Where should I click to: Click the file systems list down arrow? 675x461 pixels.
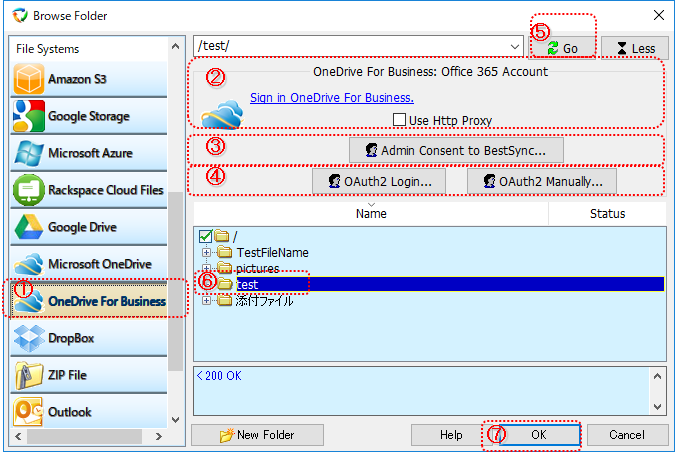click(x=175, y=420)
